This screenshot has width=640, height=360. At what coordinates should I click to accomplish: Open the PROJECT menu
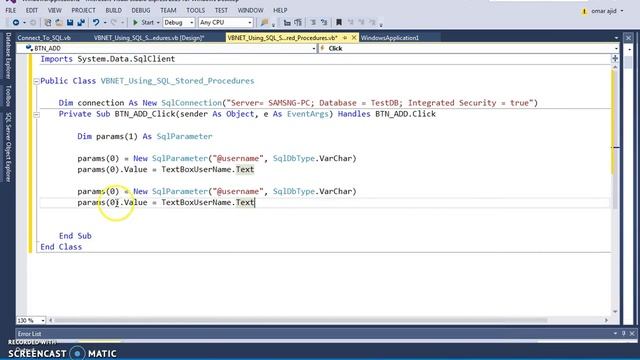(83, 10)
